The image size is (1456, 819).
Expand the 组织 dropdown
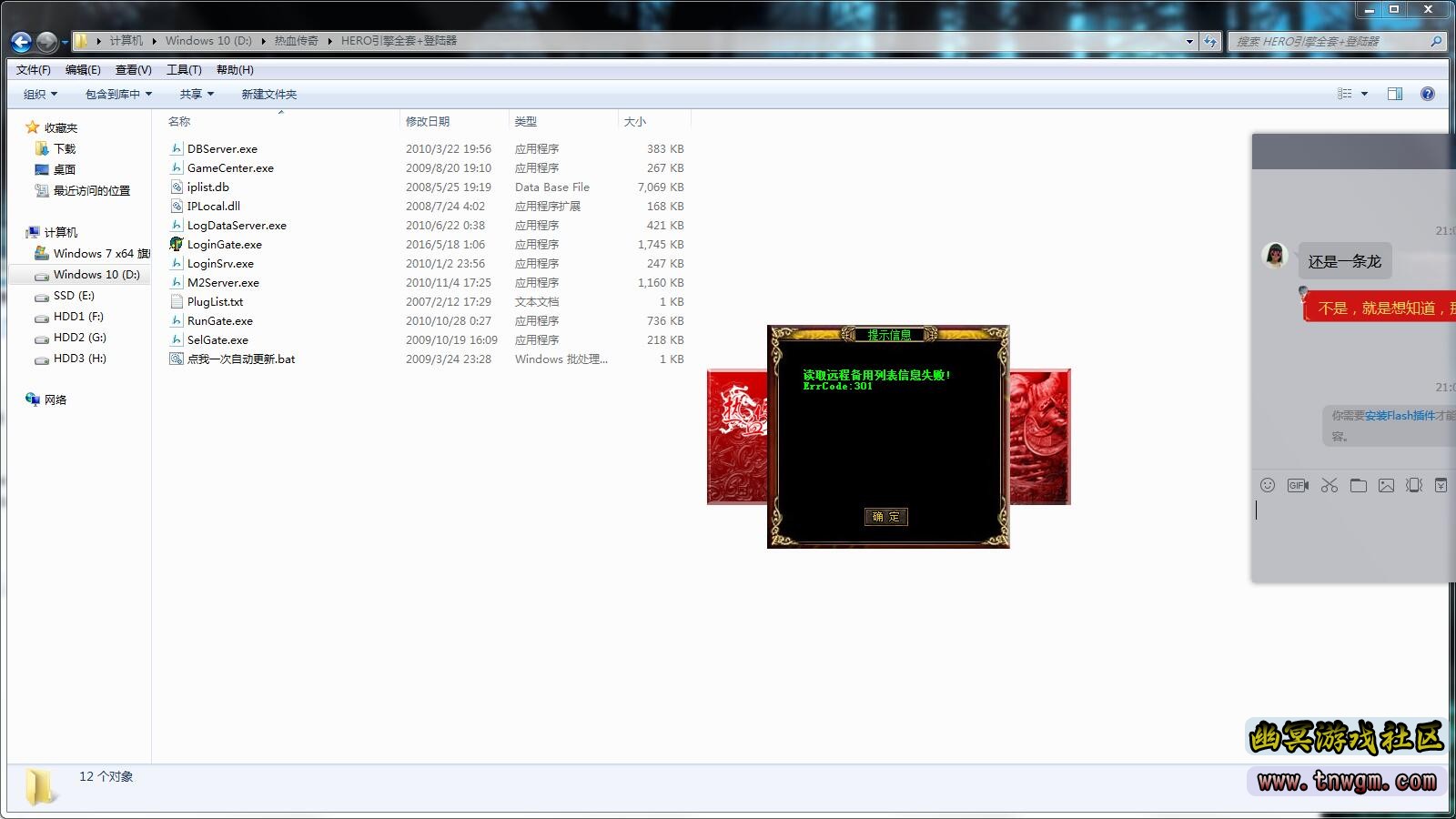[40, 94]
